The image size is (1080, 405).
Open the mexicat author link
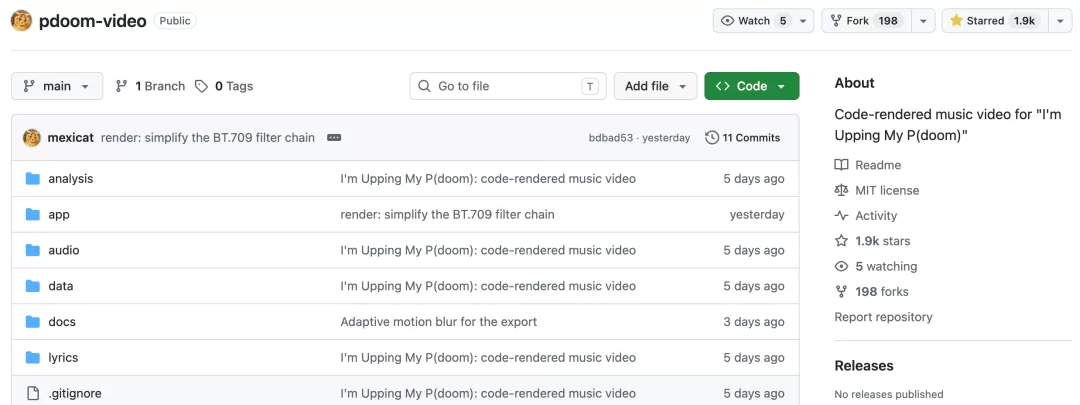tap(72, 138)
